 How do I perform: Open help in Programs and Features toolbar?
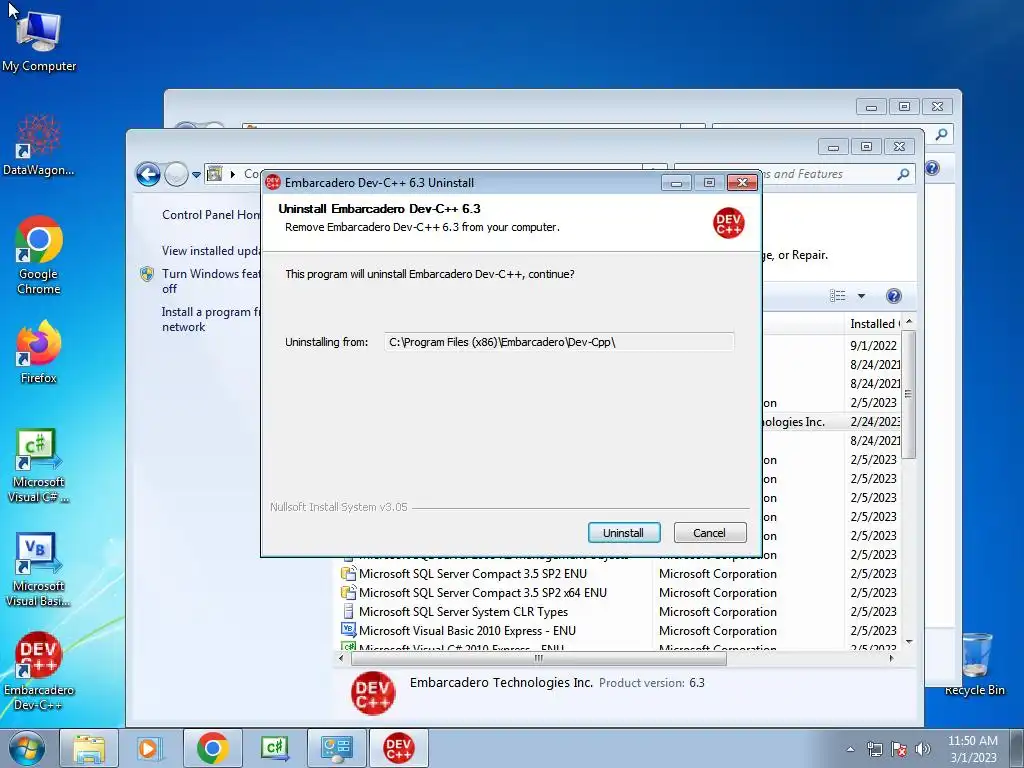[x=893, y=296]
